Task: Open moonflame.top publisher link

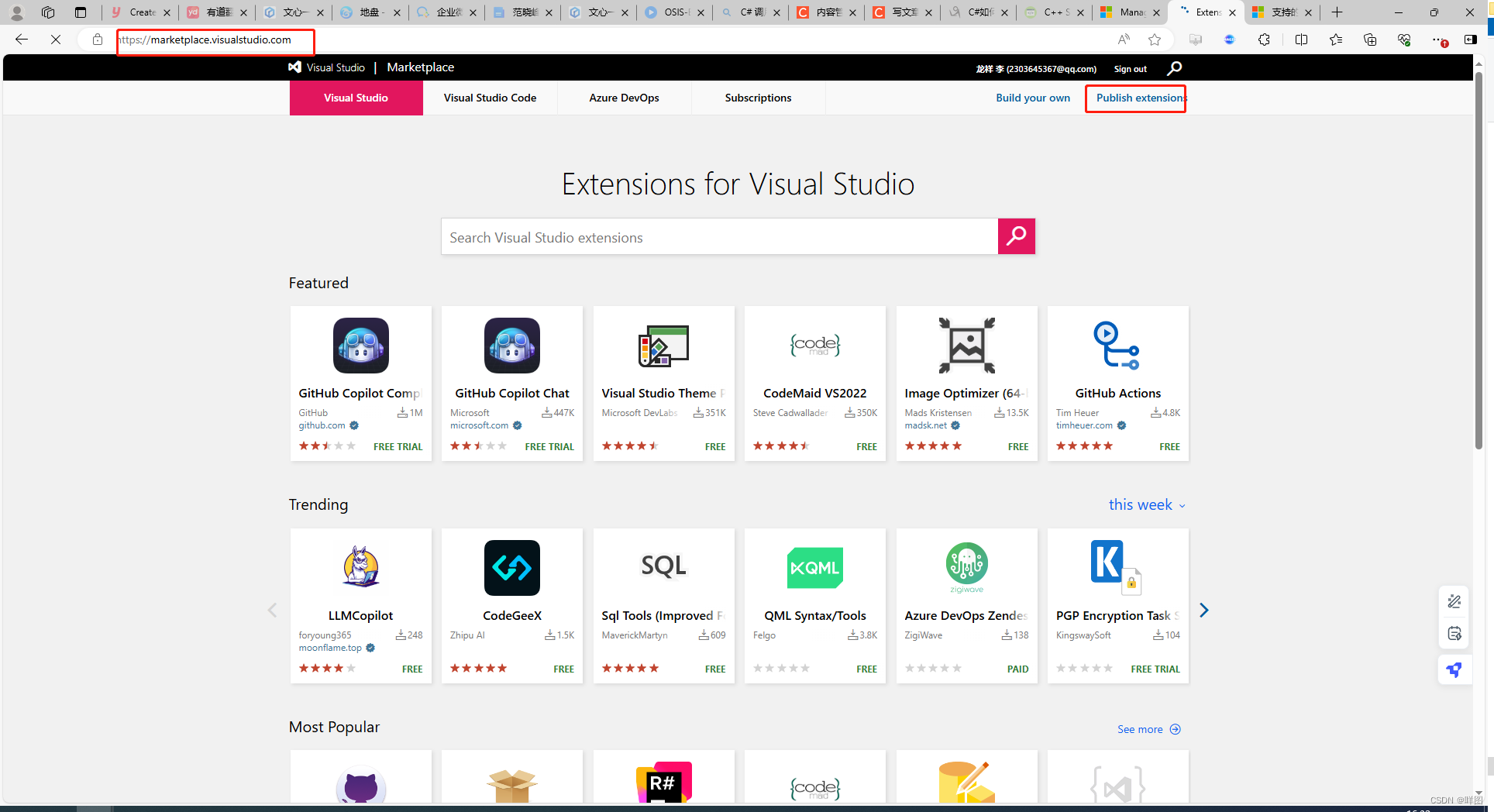Action: [x=330, y=648]
